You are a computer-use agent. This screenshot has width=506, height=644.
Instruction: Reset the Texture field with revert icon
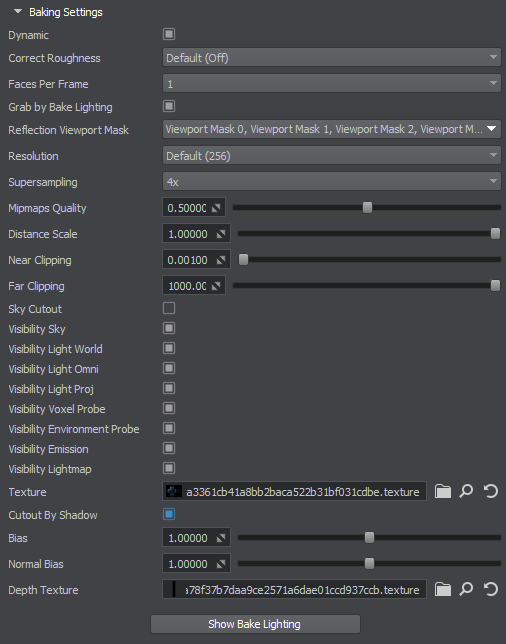[490, 491]
